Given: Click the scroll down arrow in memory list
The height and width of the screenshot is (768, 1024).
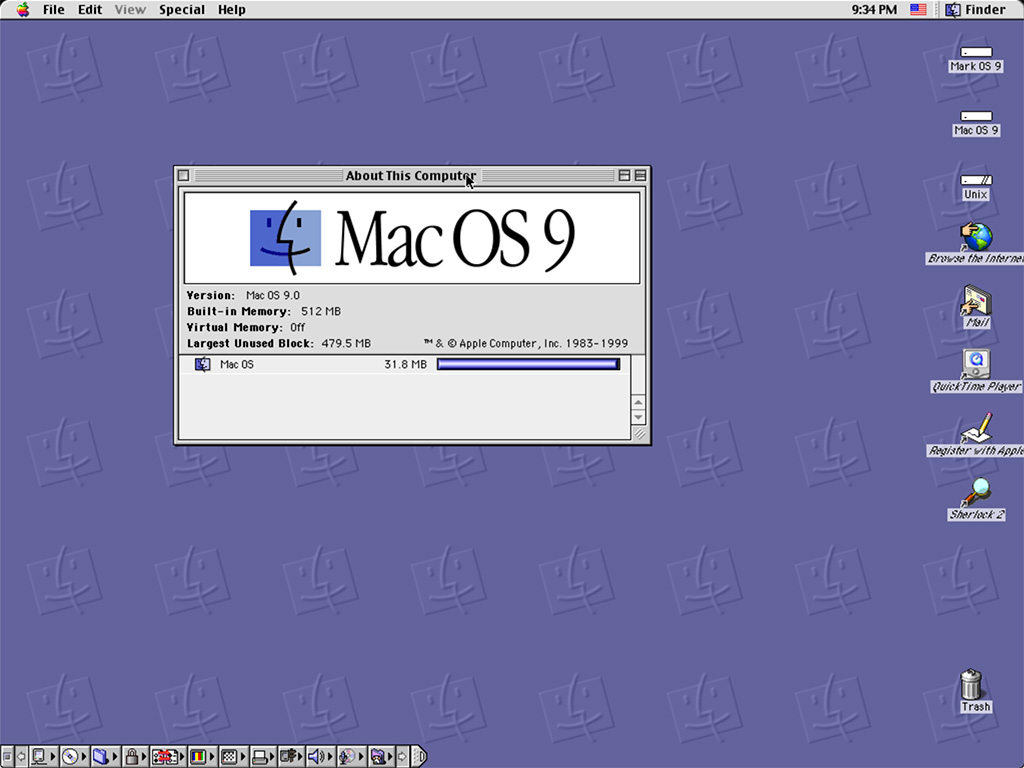Looking at the screenshot, I should [639, 417].
